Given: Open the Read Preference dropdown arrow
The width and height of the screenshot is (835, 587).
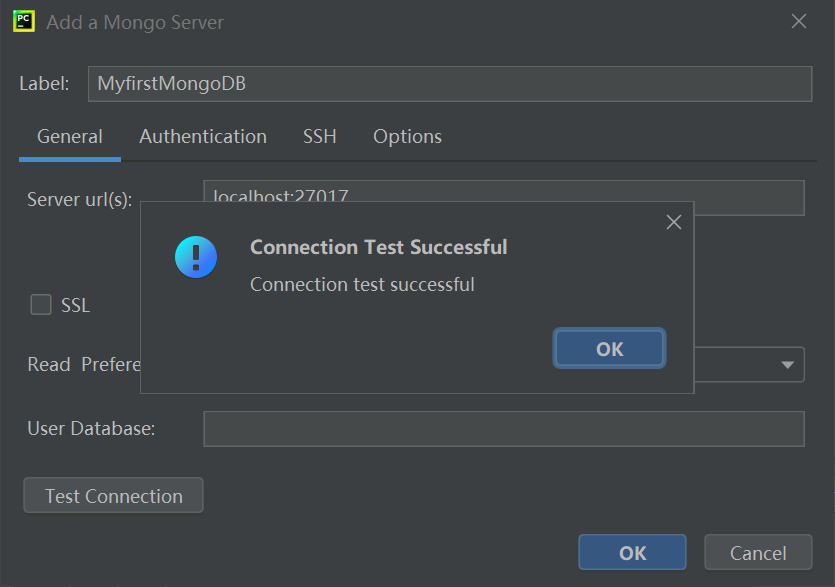Looking at the screenshot, I should 786,364.
